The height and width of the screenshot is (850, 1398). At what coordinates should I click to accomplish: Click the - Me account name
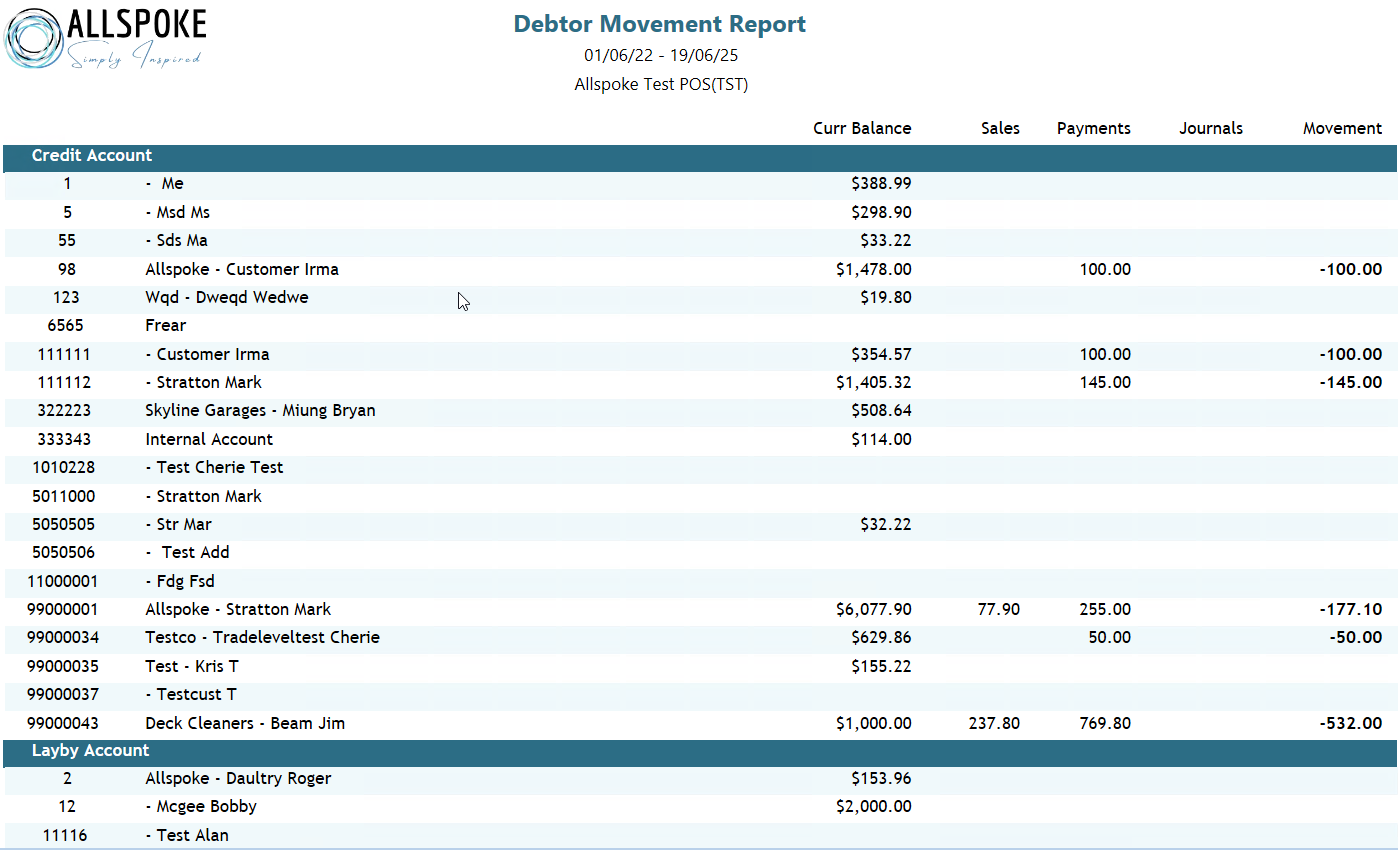coord(164,184)
